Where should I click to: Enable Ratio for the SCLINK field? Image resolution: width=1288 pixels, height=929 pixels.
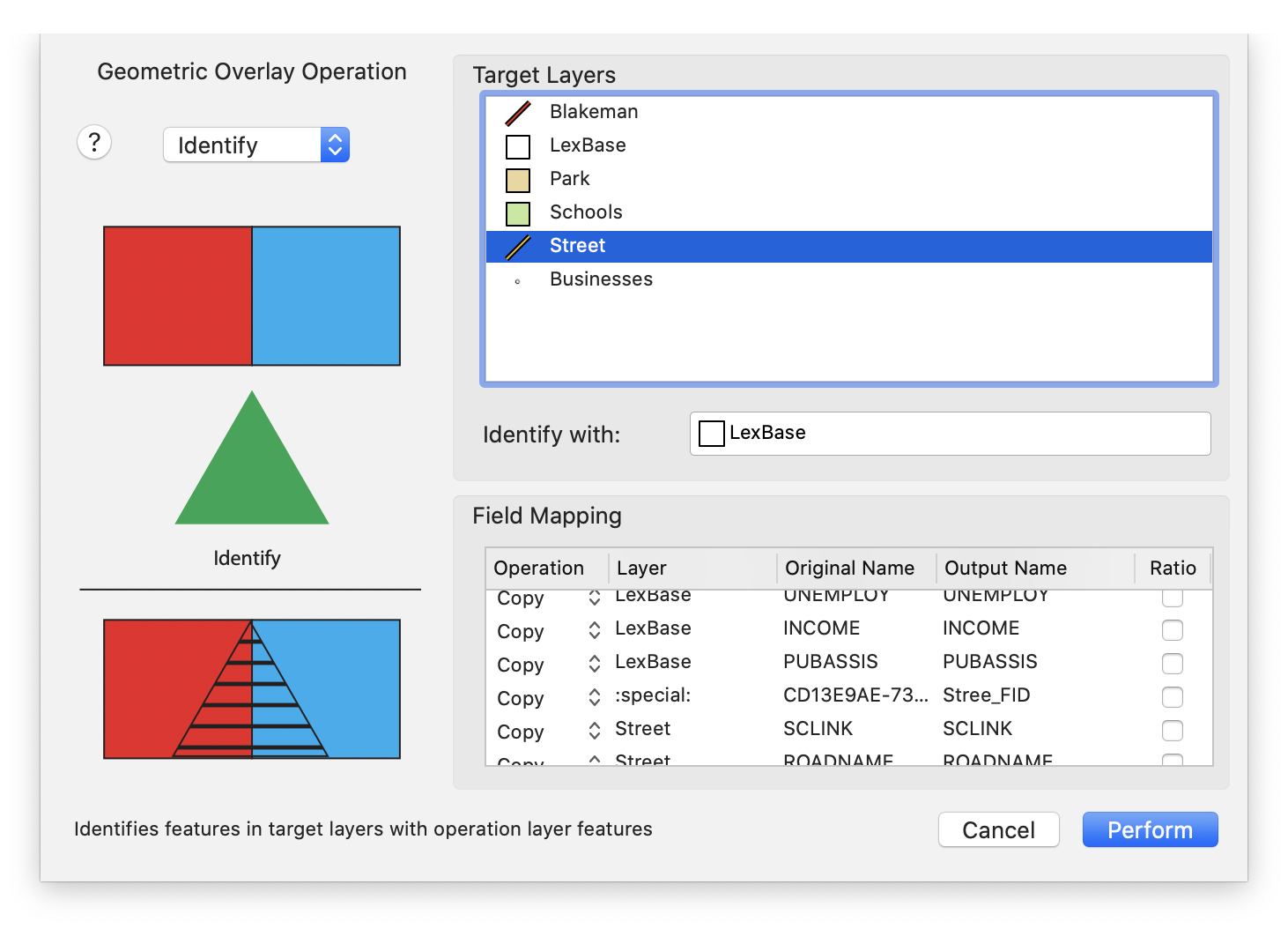coord(1173,731)
